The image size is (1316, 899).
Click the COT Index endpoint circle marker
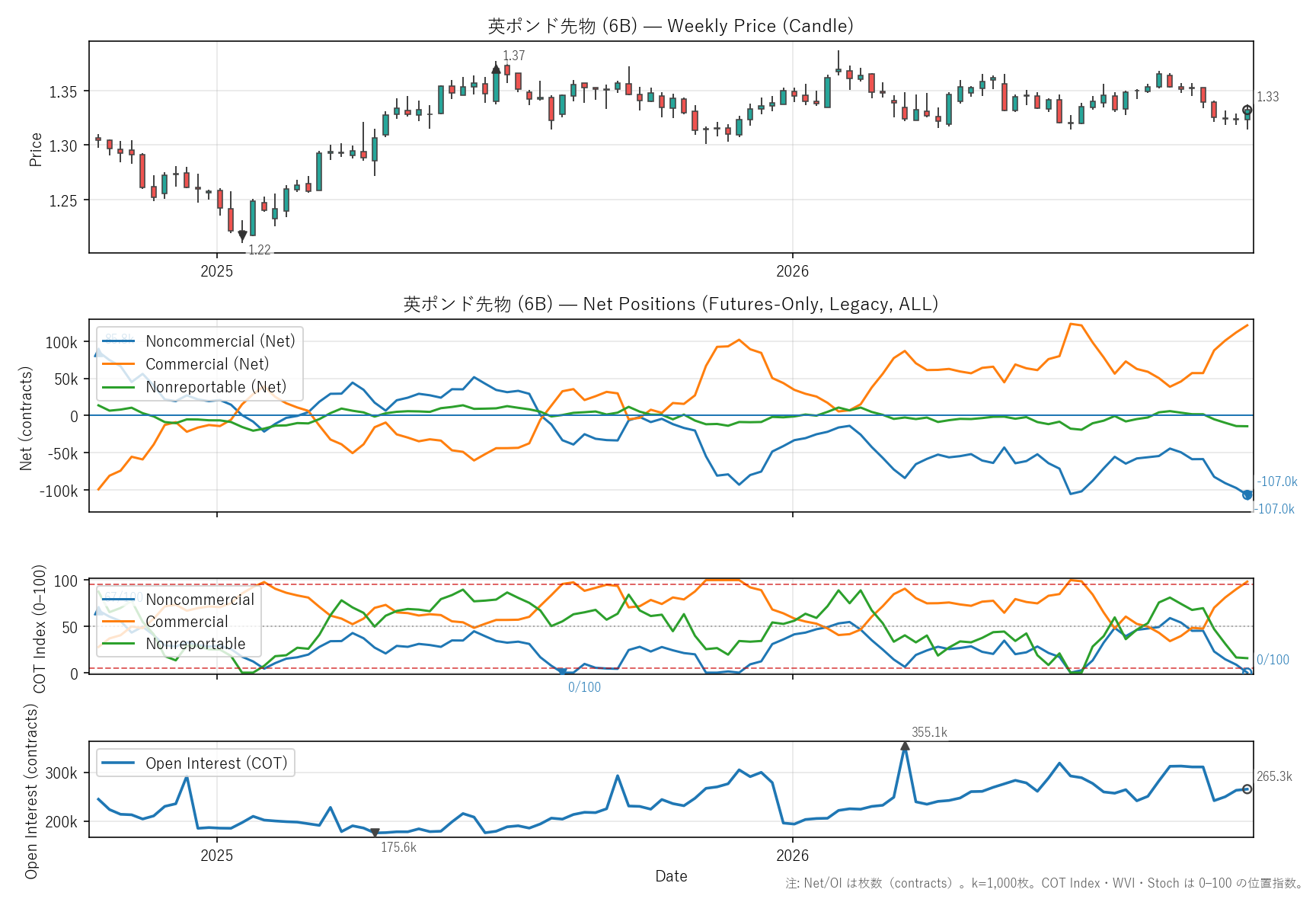1247,672
